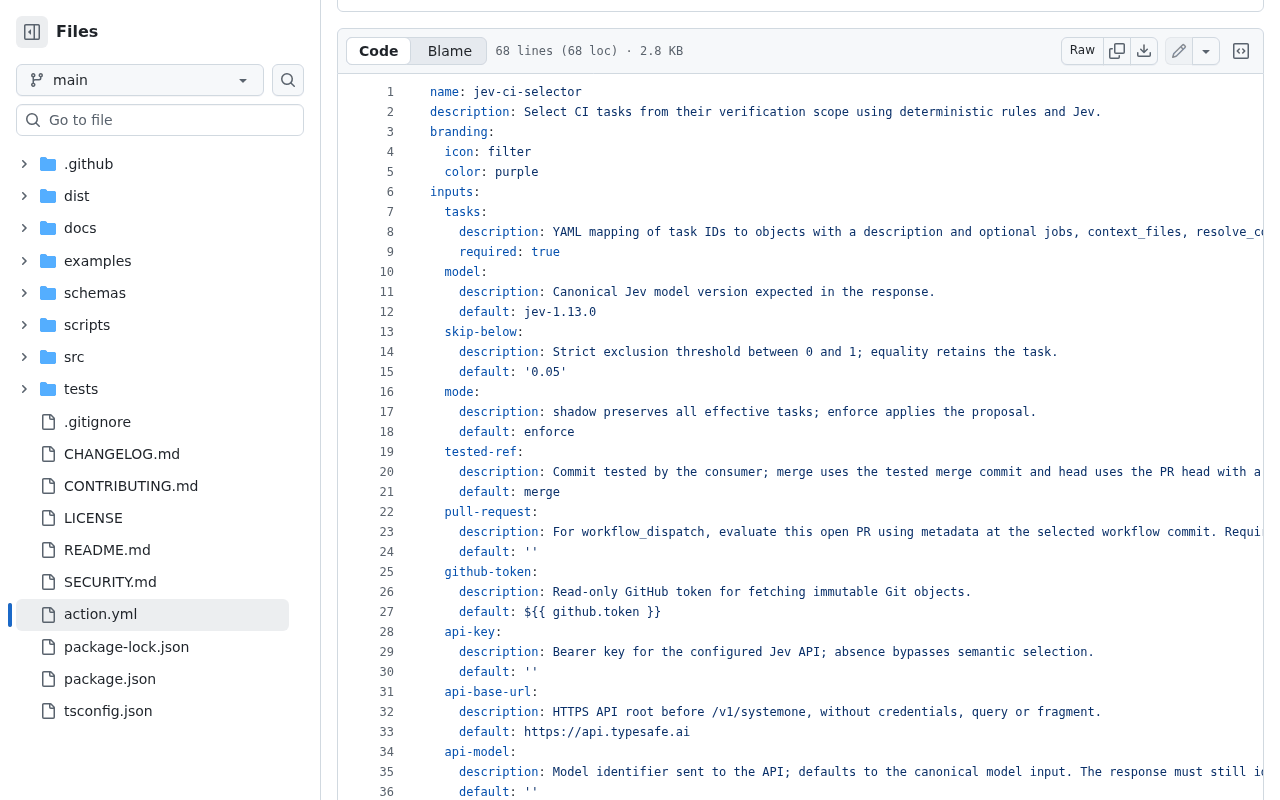This screenshot has height=800, width=1280.
Task: Collapse the Files side panel icon
Action: coord(32,32)
